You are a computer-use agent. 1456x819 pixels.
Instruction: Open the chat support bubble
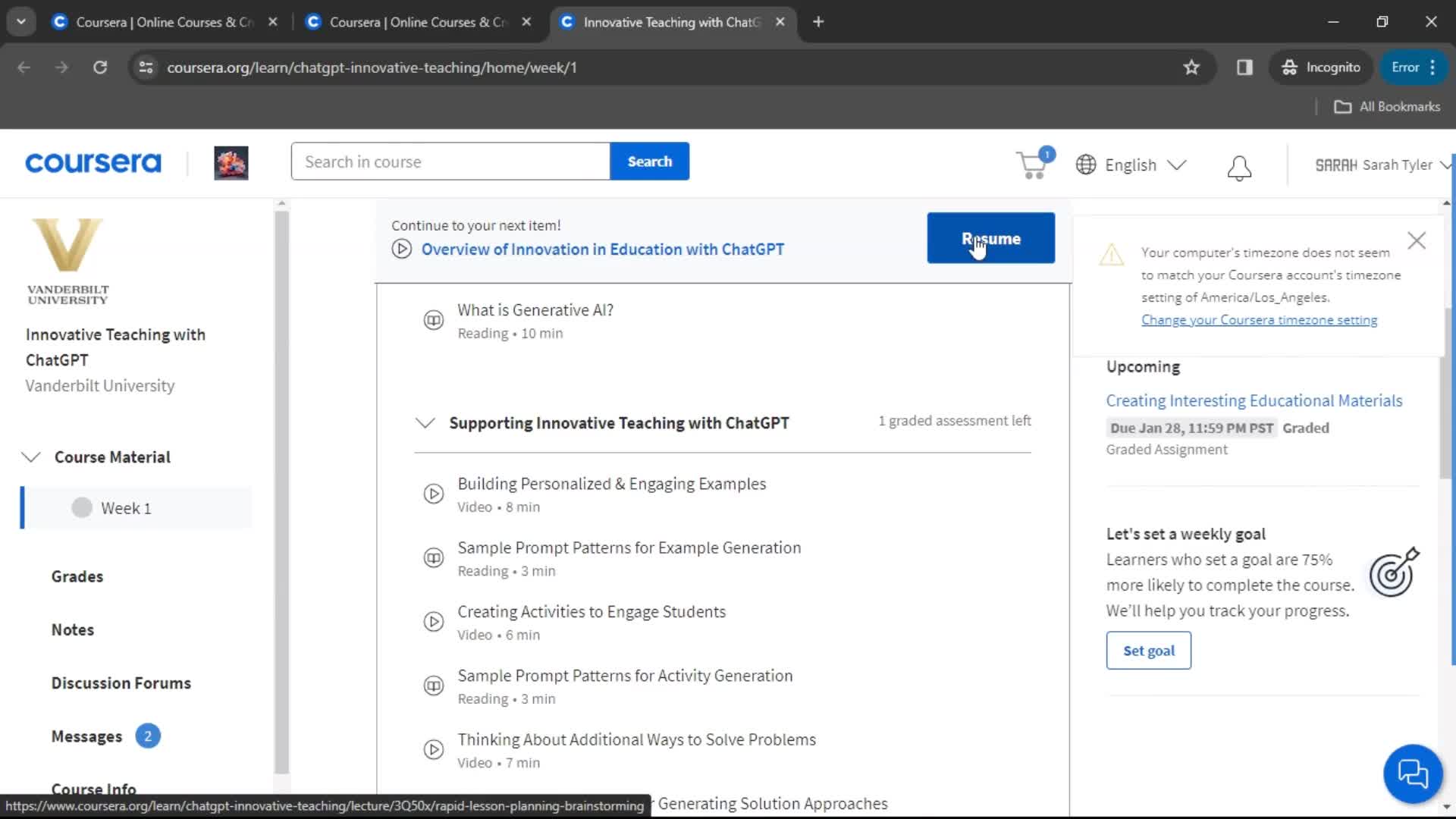click(x=1413, y=773)
